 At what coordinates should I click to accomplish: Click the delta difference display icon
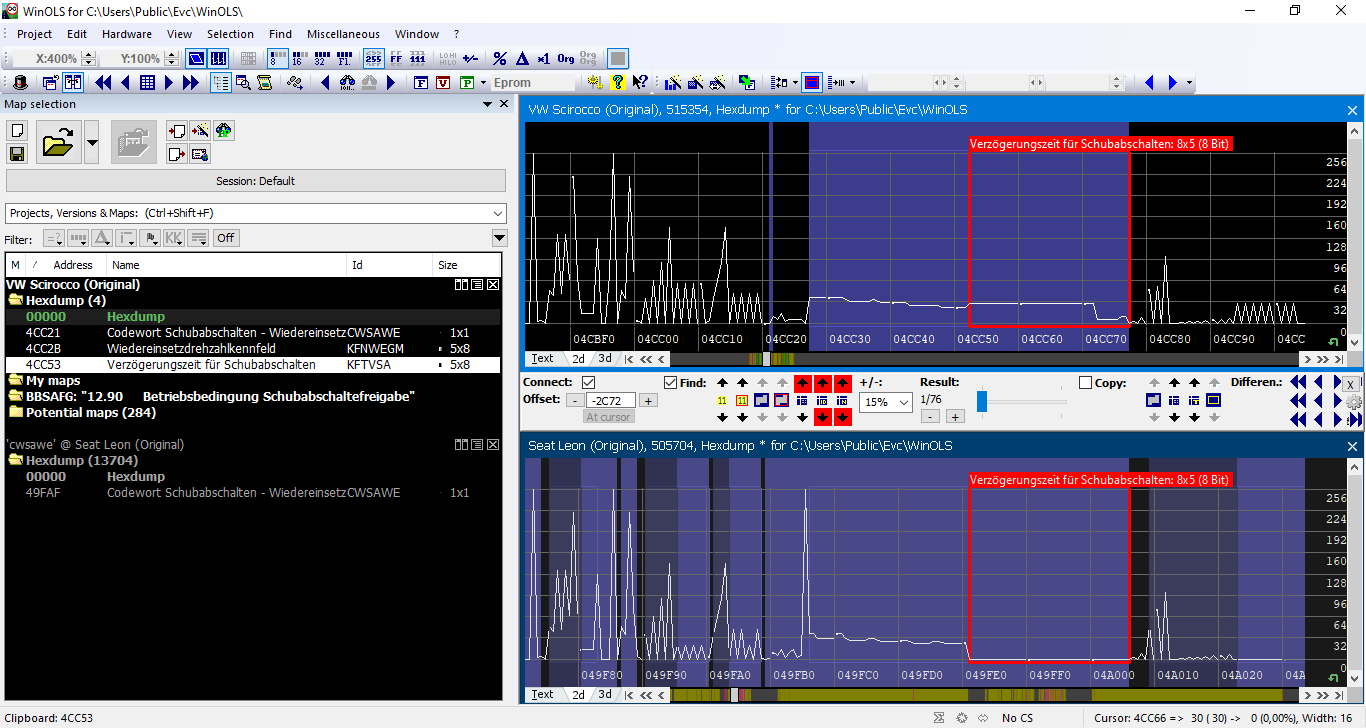click(x=522, y=58)
